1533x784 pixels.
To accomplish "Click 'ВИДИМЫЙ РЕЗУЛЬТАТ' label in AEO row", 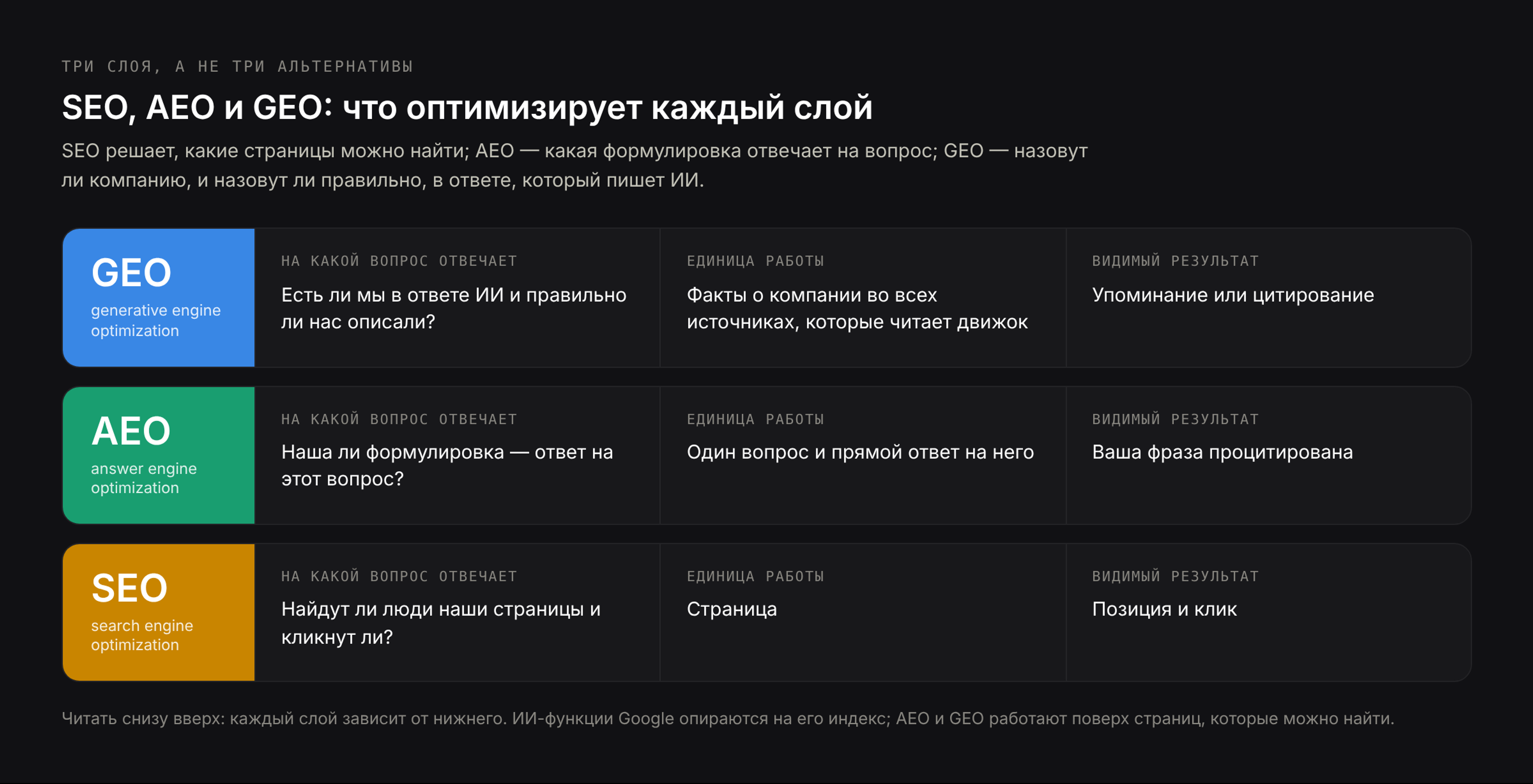I will pyautogui.click(x=1175, y=419).
